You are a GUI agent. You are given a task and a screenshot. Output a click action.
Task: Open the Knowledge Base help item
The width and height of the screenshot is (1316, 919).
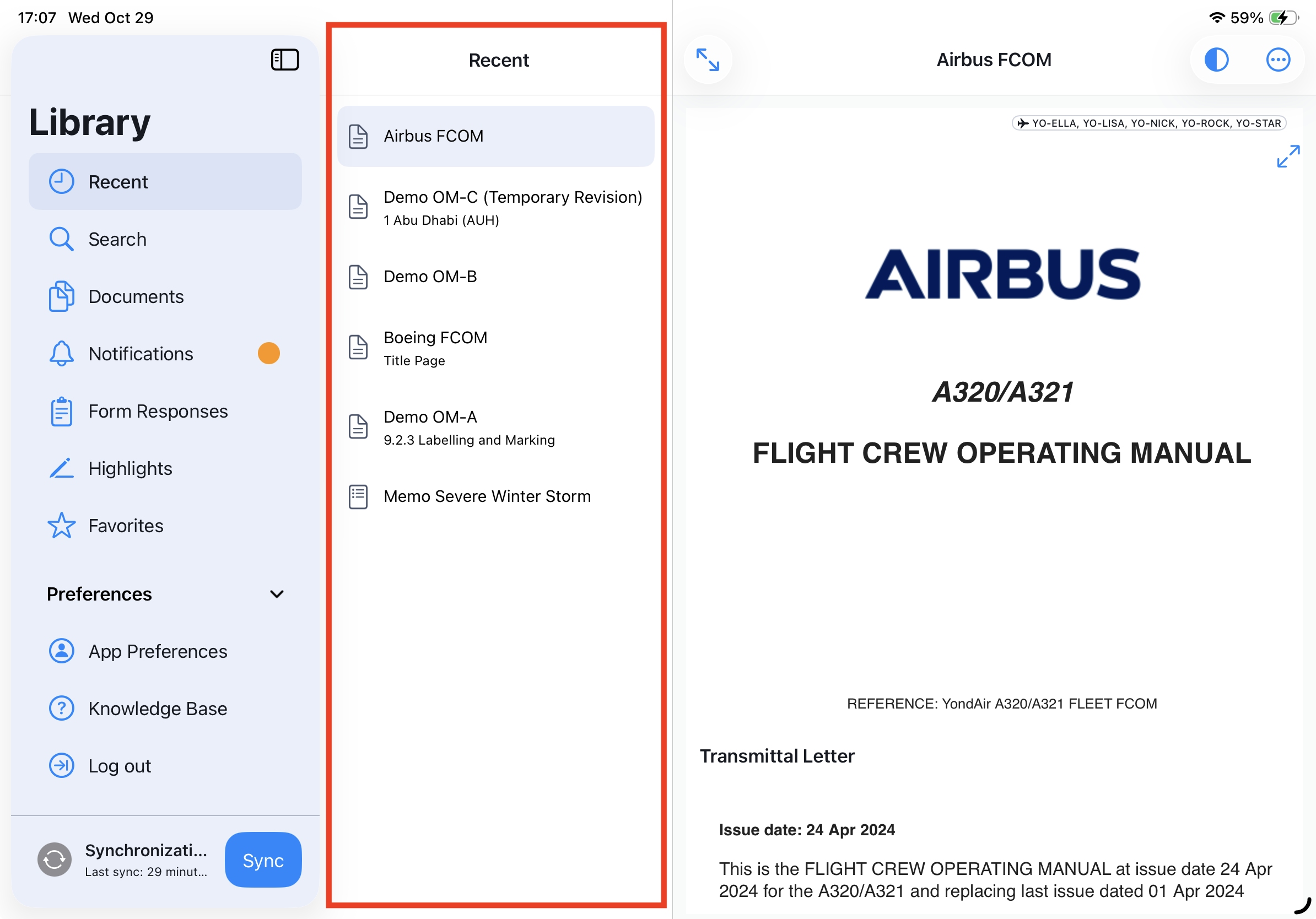point(157,709)
